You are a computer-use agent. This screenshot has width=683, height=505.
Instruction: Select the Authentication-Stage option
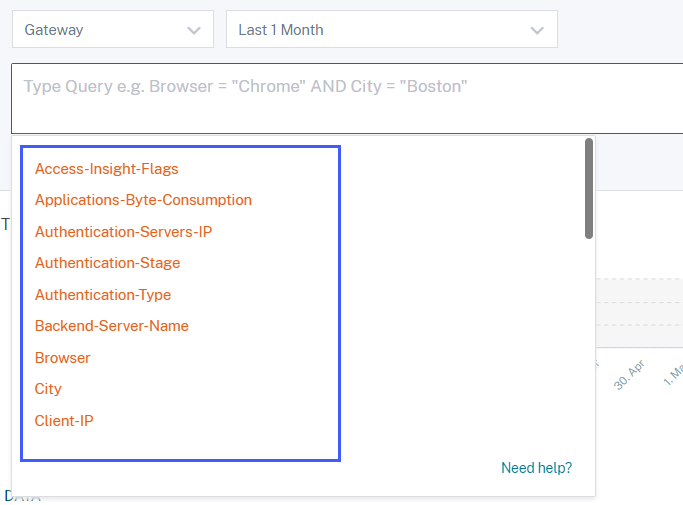107,263
